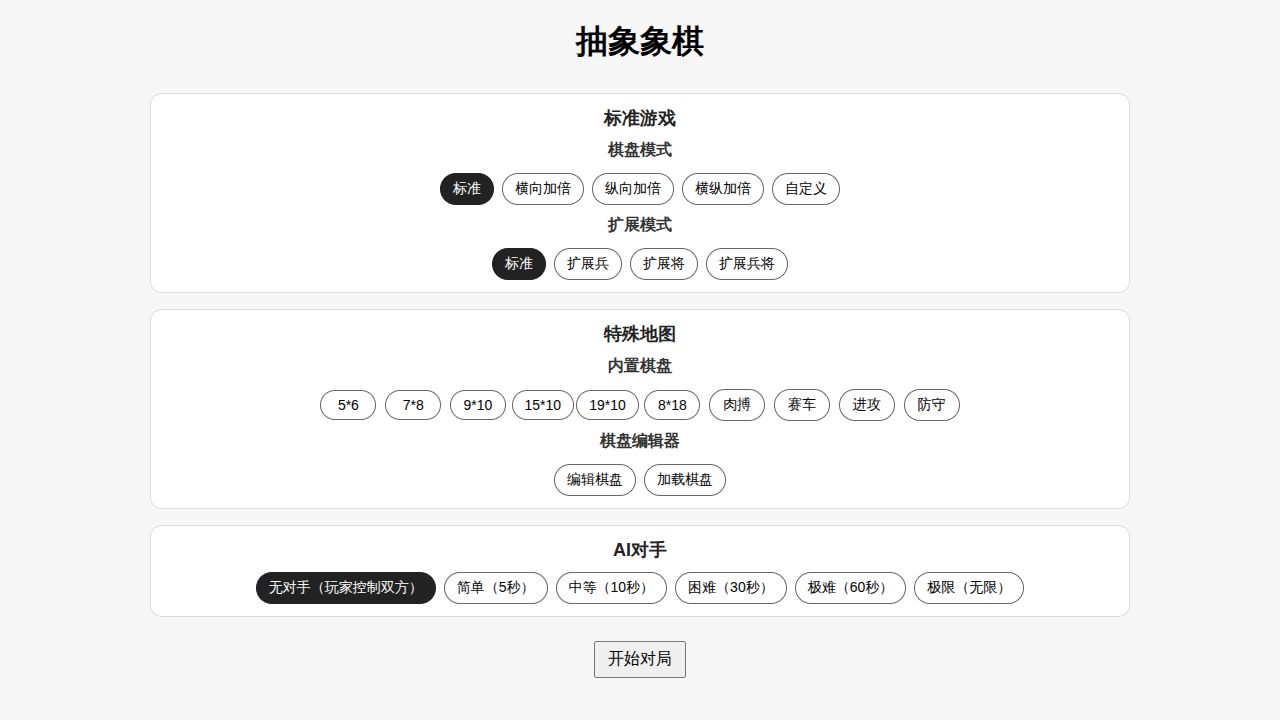Select the 19*10 built-in board

[607, 405]
